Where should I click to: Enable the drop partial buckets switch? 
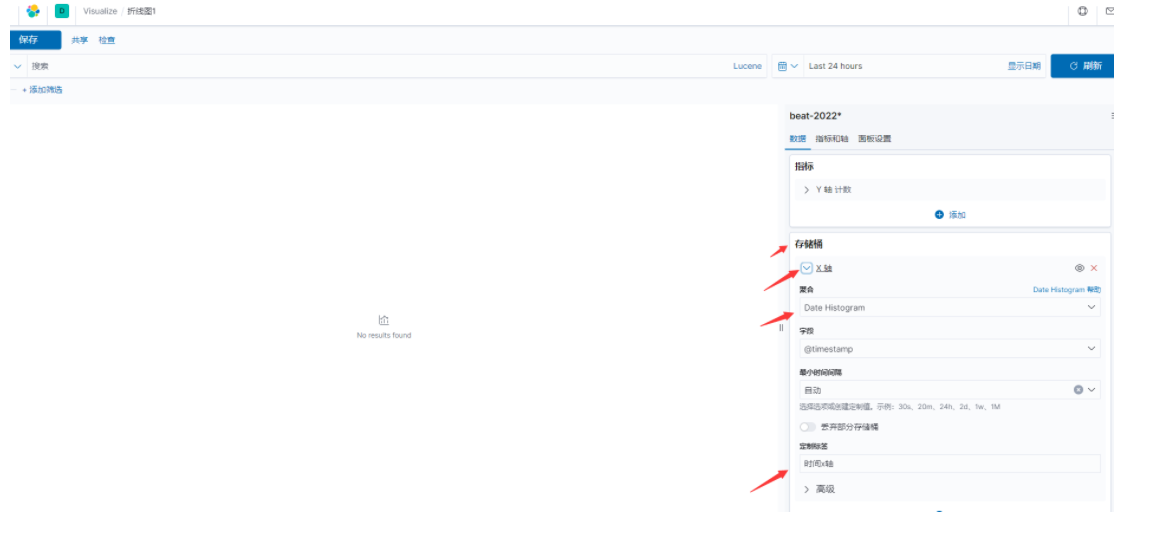click(807, 427)
